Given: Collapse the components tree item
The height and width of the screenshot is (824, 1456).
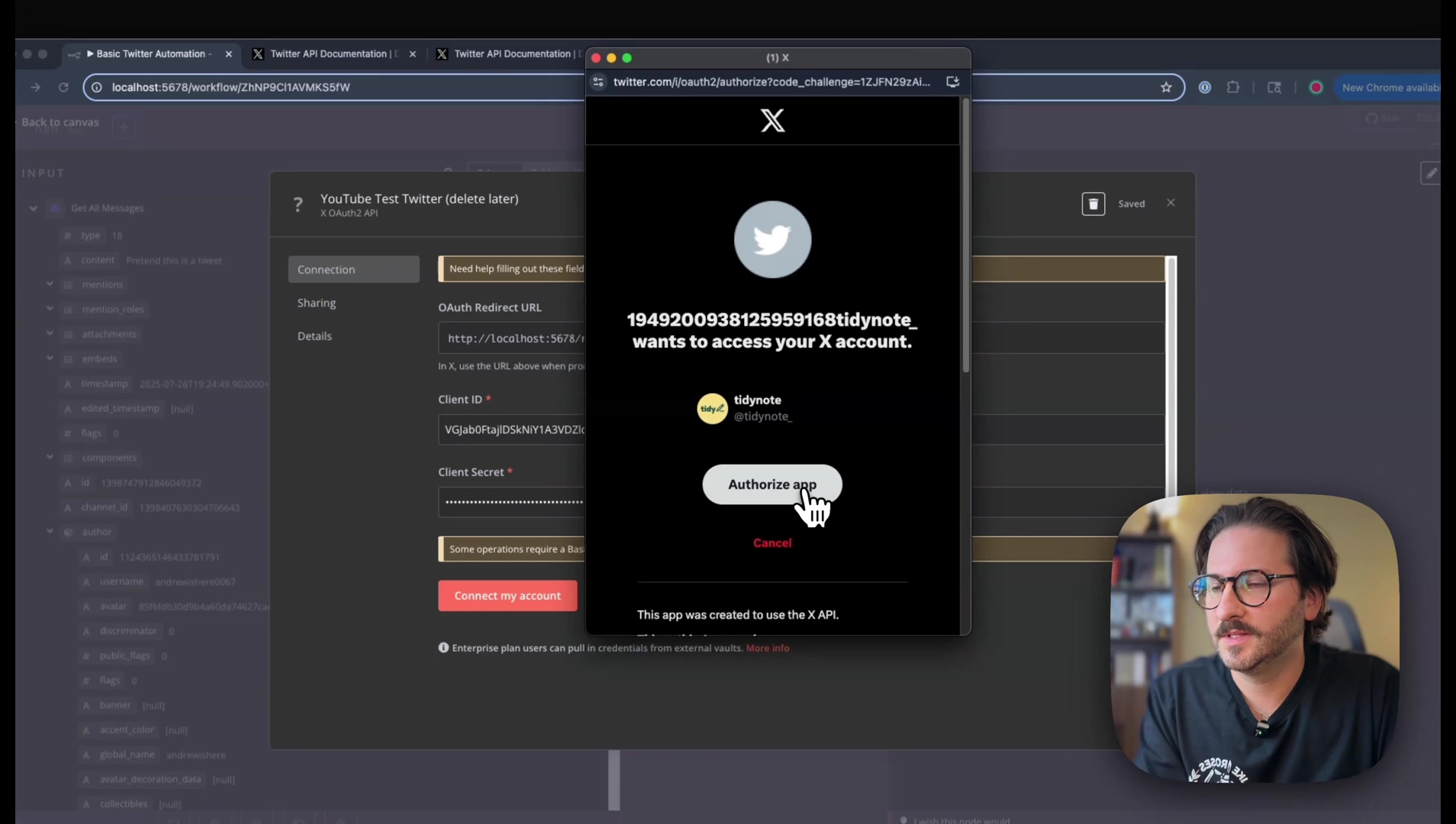Looking at the screenshot, I should tap(50, 458).
